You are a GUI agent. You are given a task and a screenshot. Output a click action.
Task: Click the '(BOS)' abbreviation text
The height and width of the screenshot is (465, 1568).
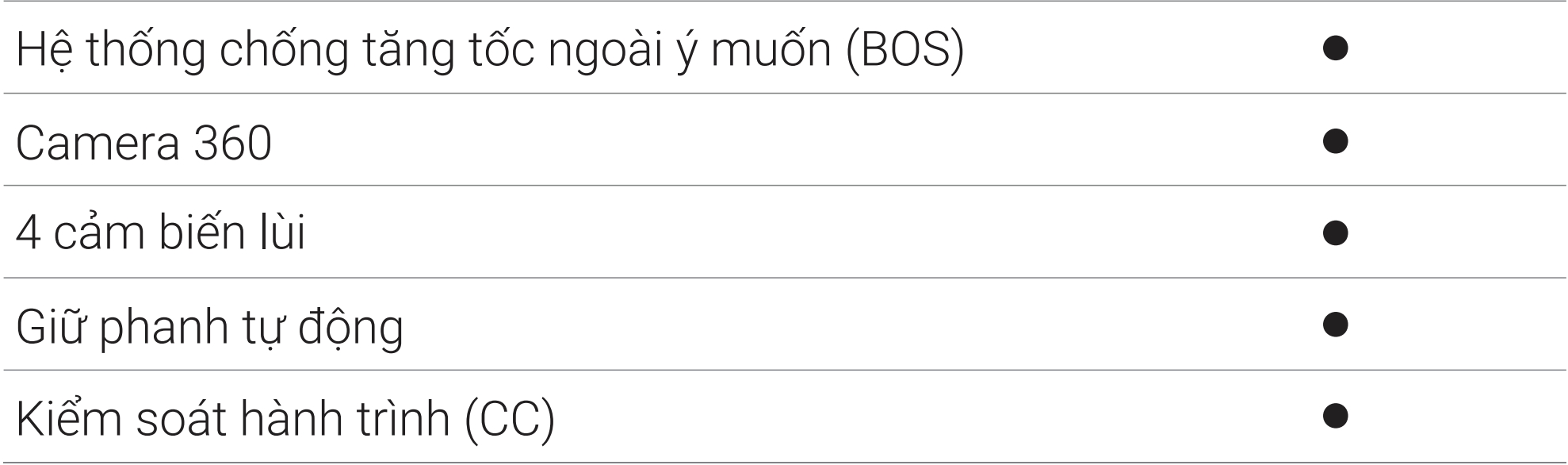pyautogui.click(x=904, y=51)
